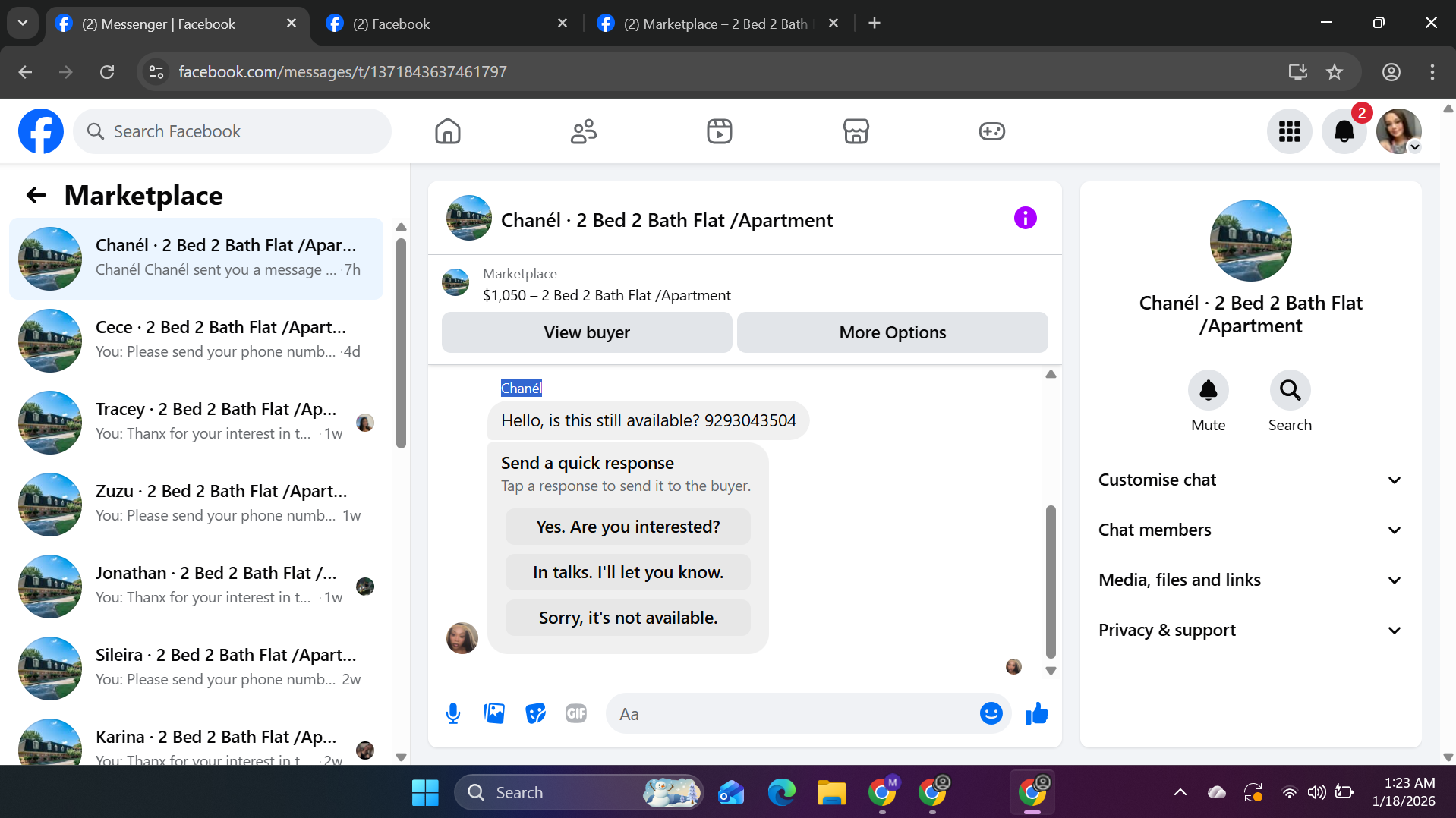Screen dimensions: 1456x818
Task: Open a new browser tab
Action: [x=875, y=23]
